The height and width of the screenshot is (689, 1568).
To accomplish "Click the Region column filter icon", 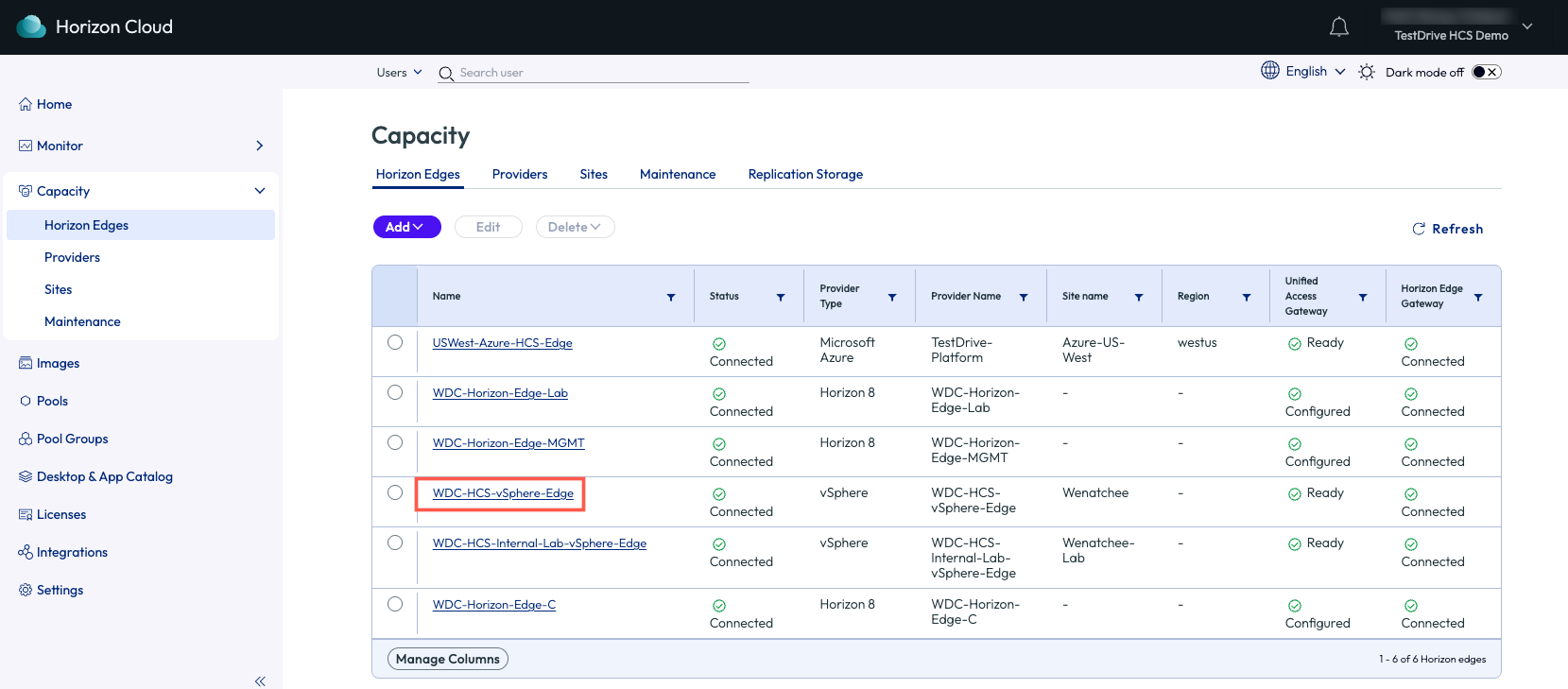I will pos(1247,297).
